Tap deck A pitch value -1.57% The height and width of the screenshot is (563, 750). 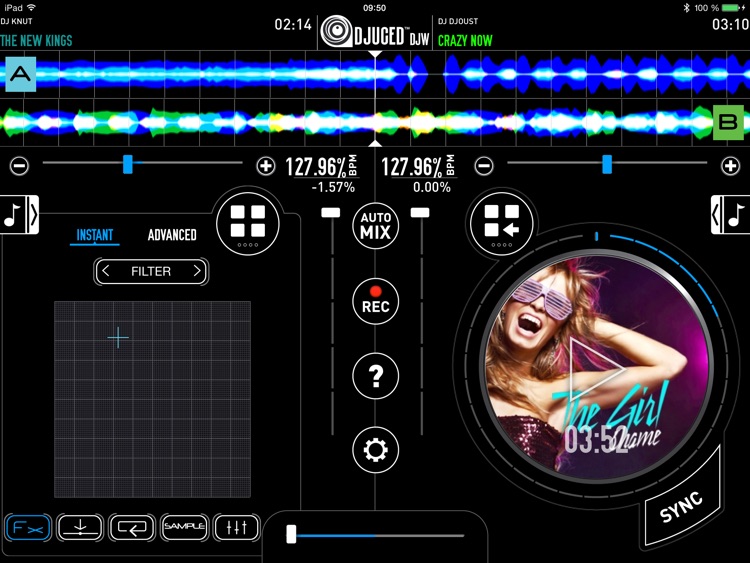point(333,187)
